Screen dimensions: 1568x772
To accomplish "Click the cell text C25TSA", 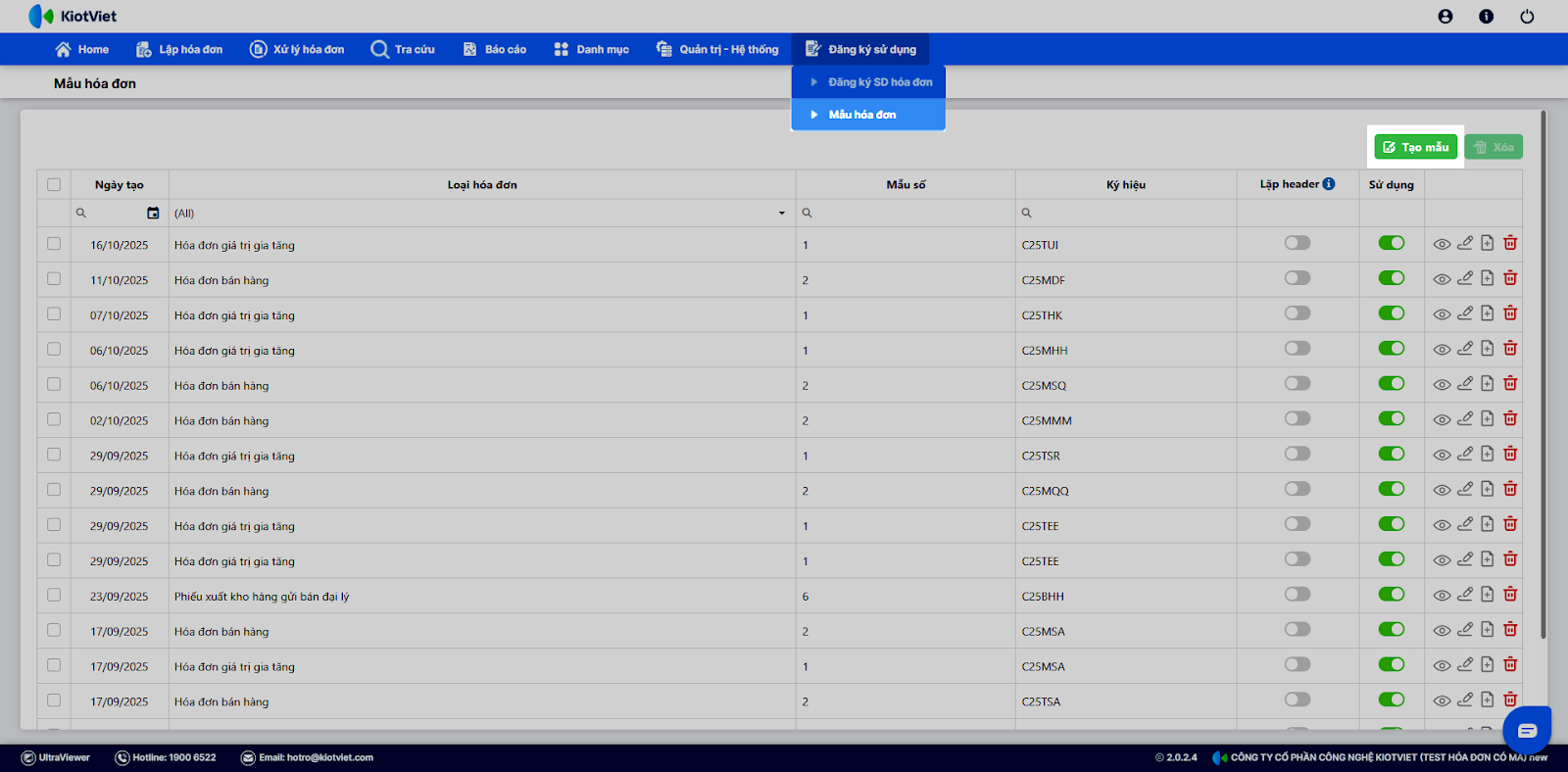I will click(1041, 702).
